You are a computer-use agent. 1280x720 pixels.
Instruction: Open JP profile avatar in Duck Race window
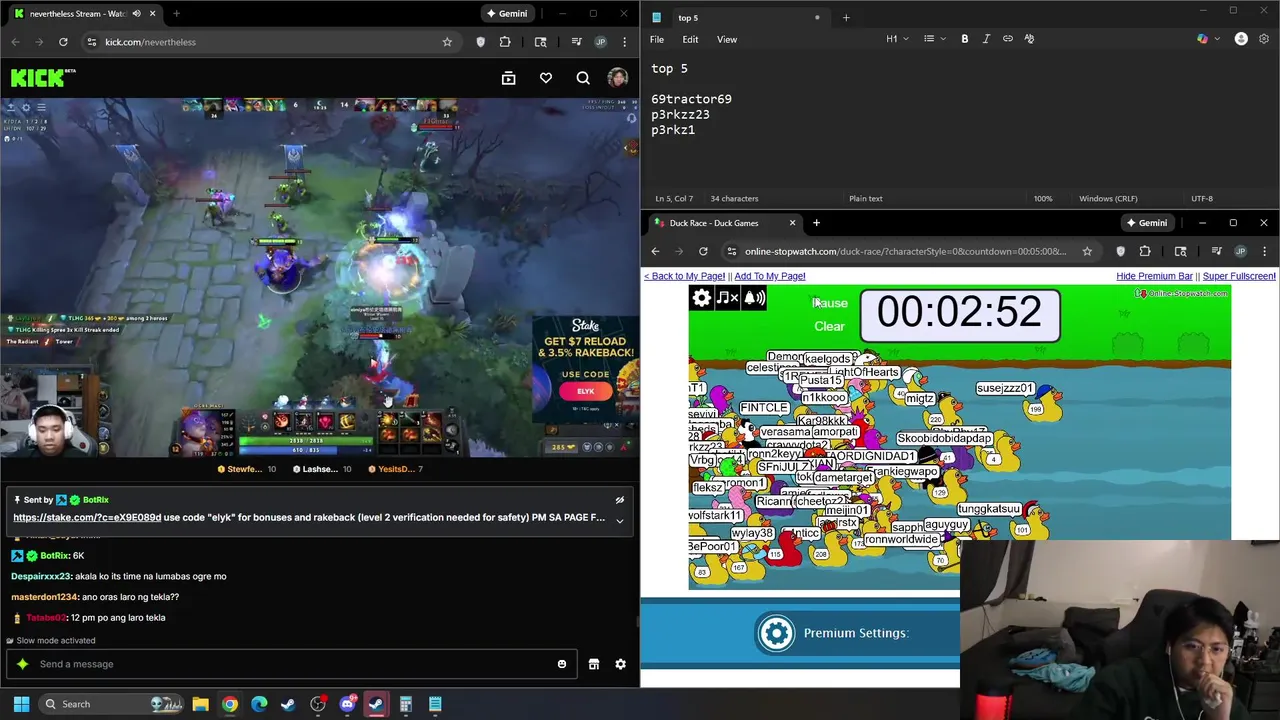point(1240,251)
